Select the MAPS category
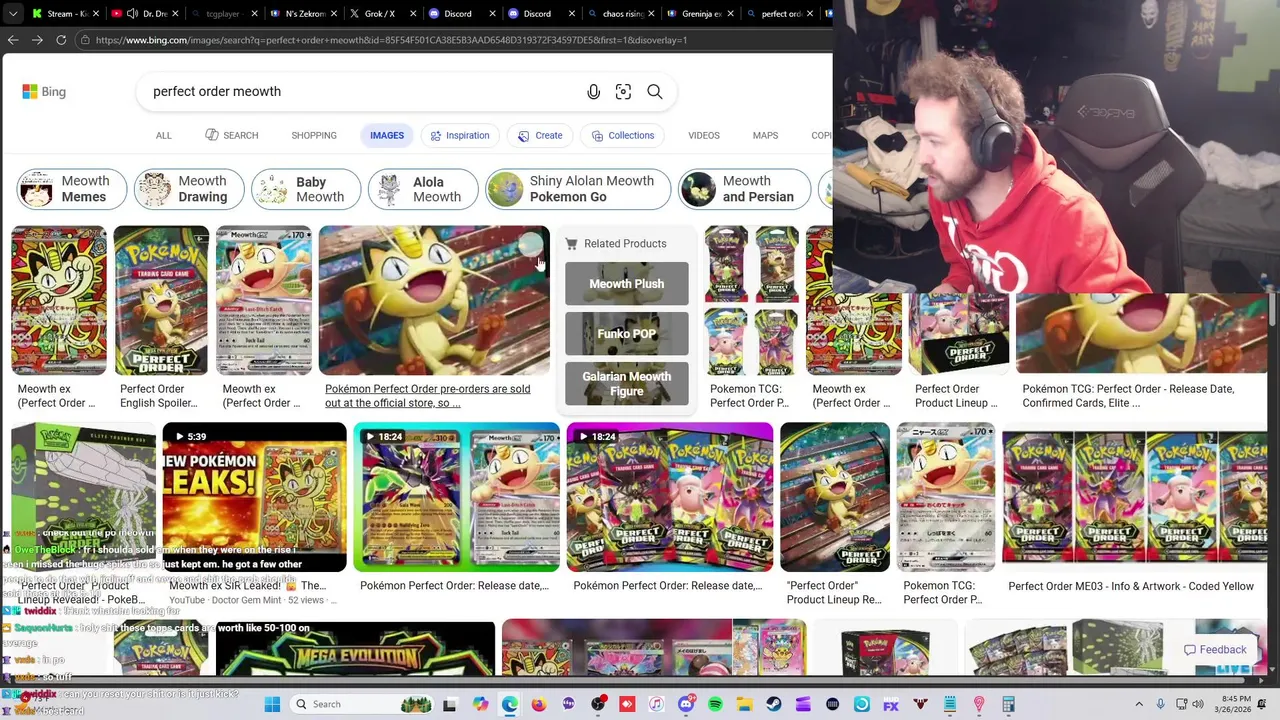 coord(765,135)
